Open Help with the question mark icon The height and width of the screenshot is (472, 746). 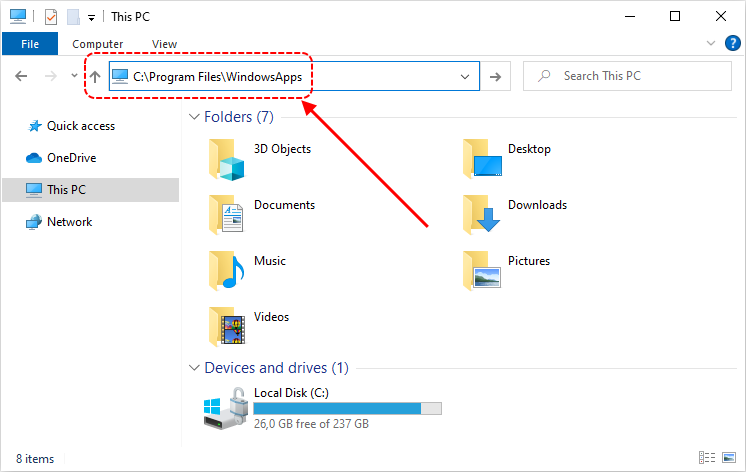coord(733,43)
